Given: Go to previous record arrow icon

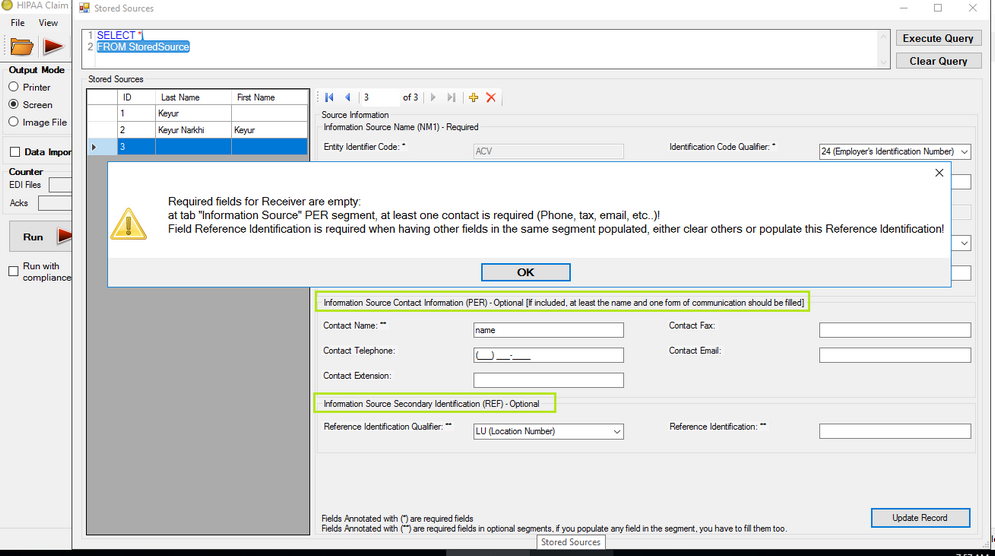Looking at the screenshot, I should [348, 97].
